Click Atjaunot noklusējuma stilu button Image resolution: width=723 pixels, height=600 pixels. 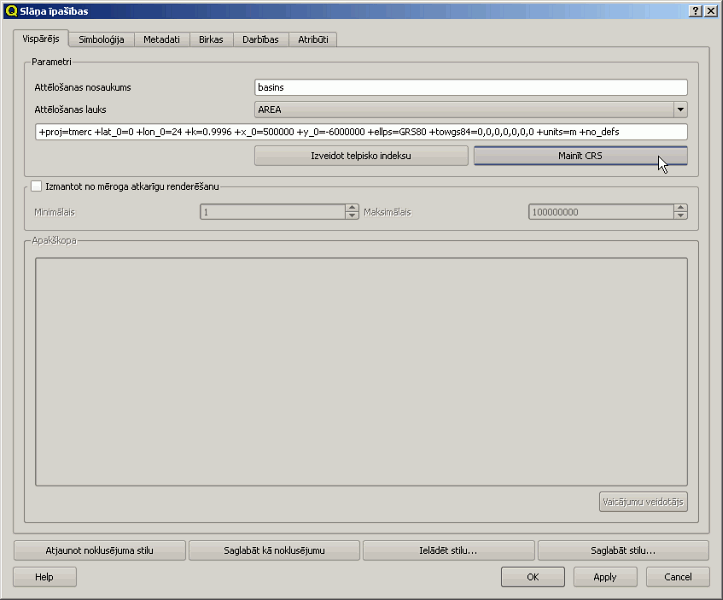point(100,551)
